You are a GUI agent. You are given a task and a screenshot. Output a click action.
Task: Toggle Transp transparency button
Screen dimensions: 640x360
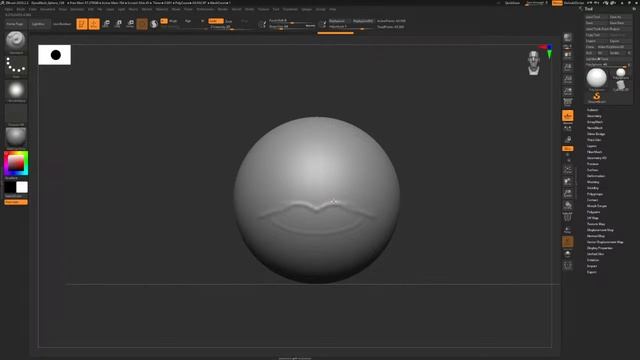pos(568,230)
